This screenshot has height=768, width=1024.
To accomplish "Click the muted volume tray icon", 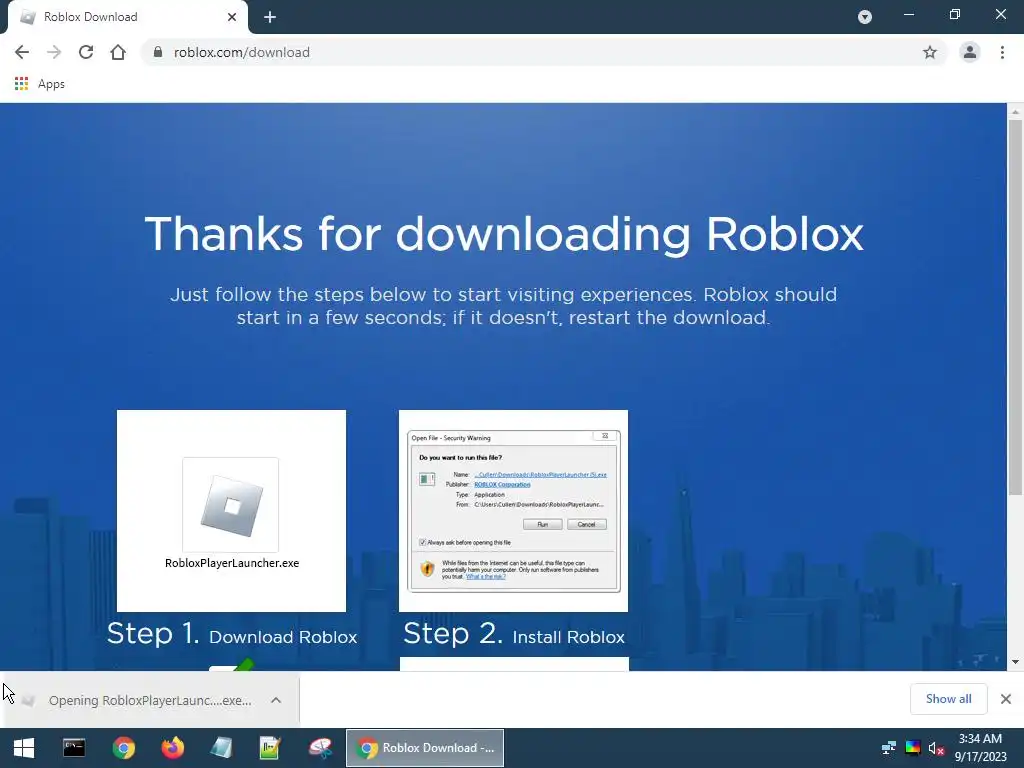I will 936,748.
